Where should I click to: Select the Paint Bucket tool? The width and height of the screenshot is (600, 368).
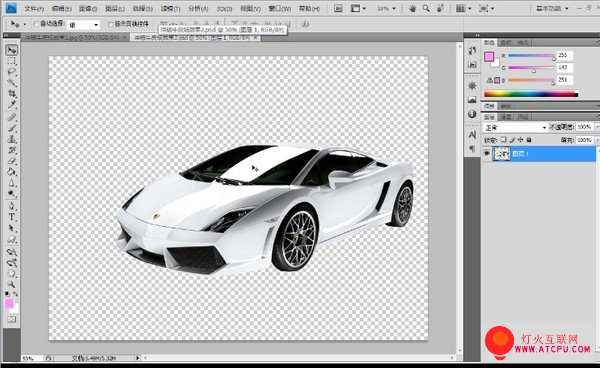pos(12,172)
